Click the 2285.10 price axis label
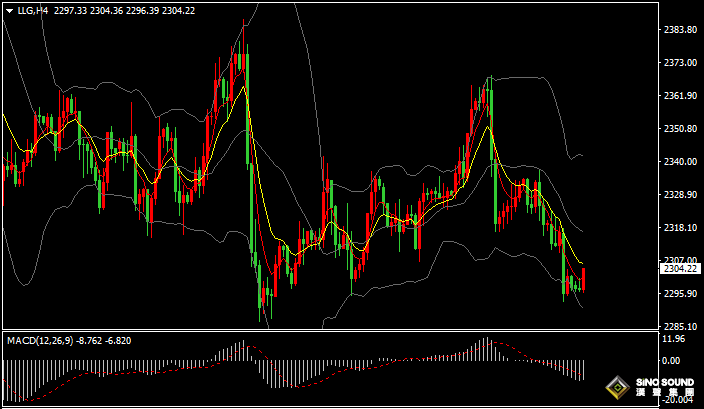This screenshot has height=409, width=704. tap(680, 327)
